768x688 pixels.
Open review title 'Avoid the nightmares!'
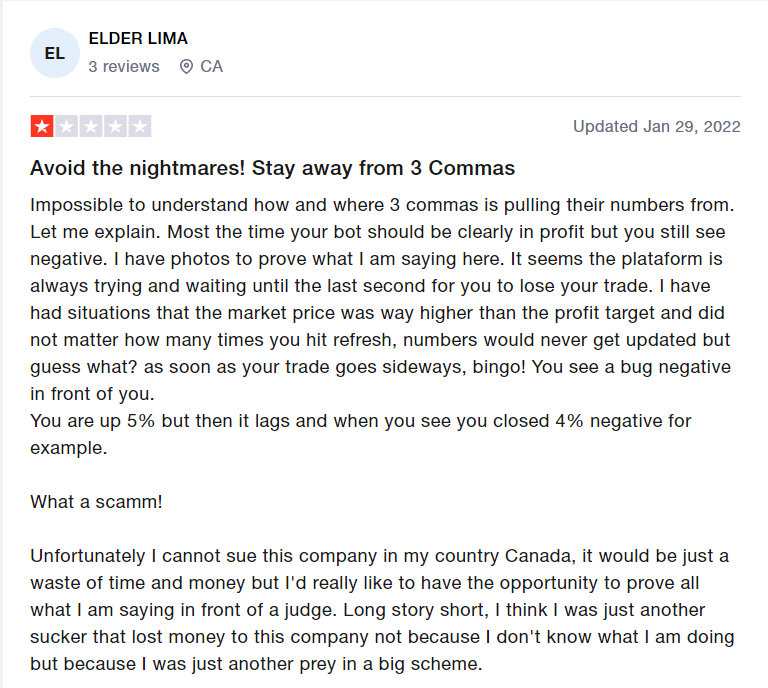coord(272,168)
